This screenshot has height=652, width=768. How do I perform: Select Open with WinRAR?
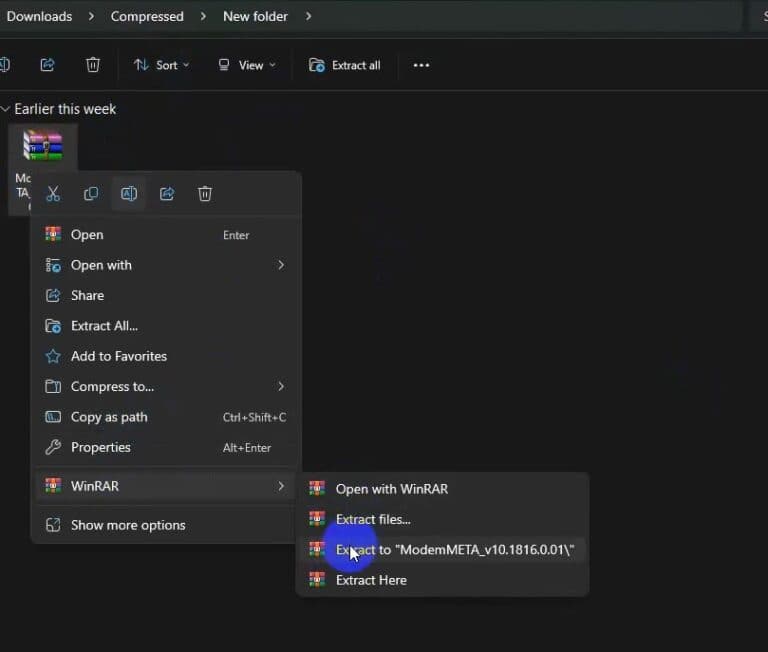pyautogui.click(x=391, y=489)
